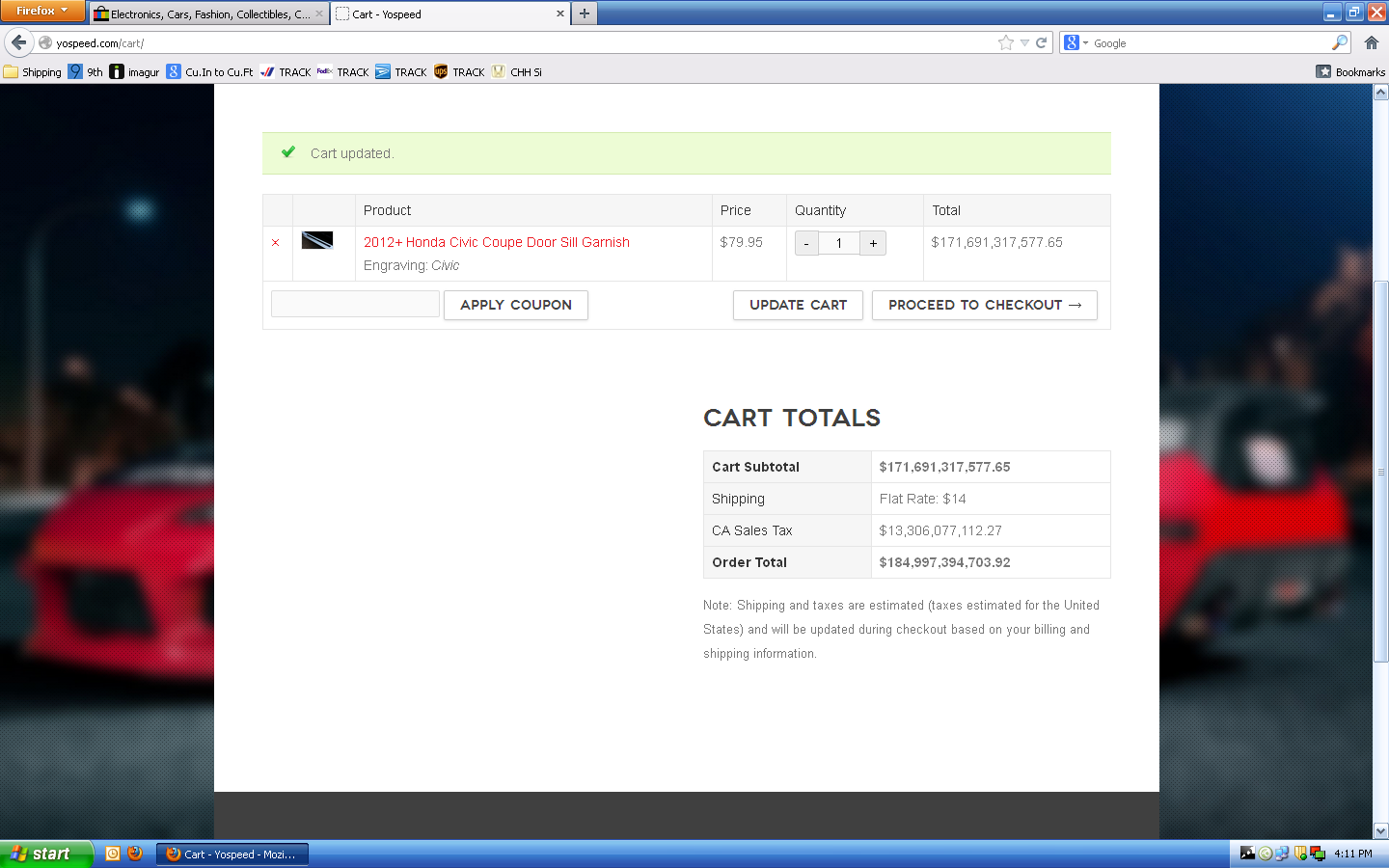The height and width of the screenshot is (868, 1389).
Task: Click the 4:11 PM taskbar clock
Action: [x=1352, y=854]
